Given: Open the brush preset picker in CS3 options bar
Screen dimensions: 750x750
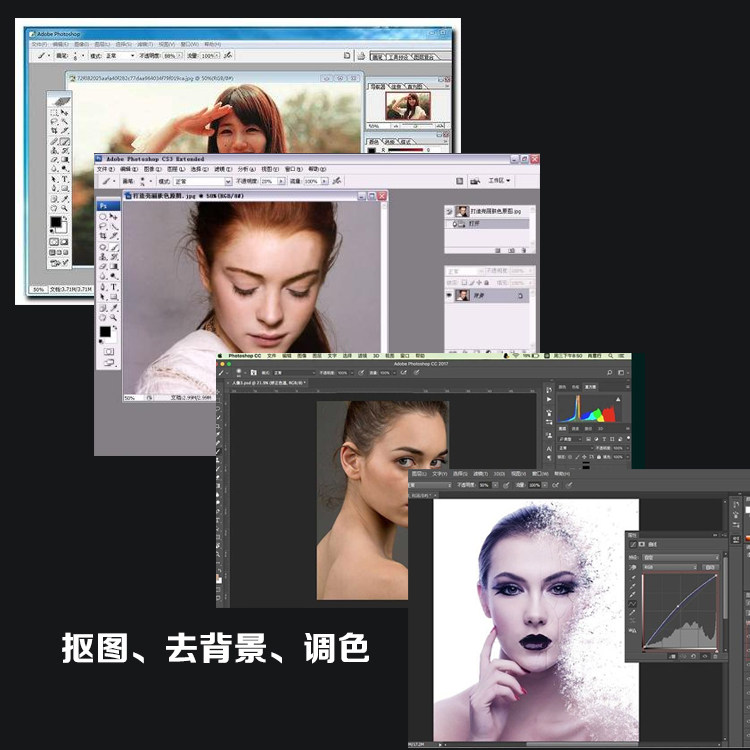Looking at the screenshot, I should pyautogui.click(x=145, y=181).
